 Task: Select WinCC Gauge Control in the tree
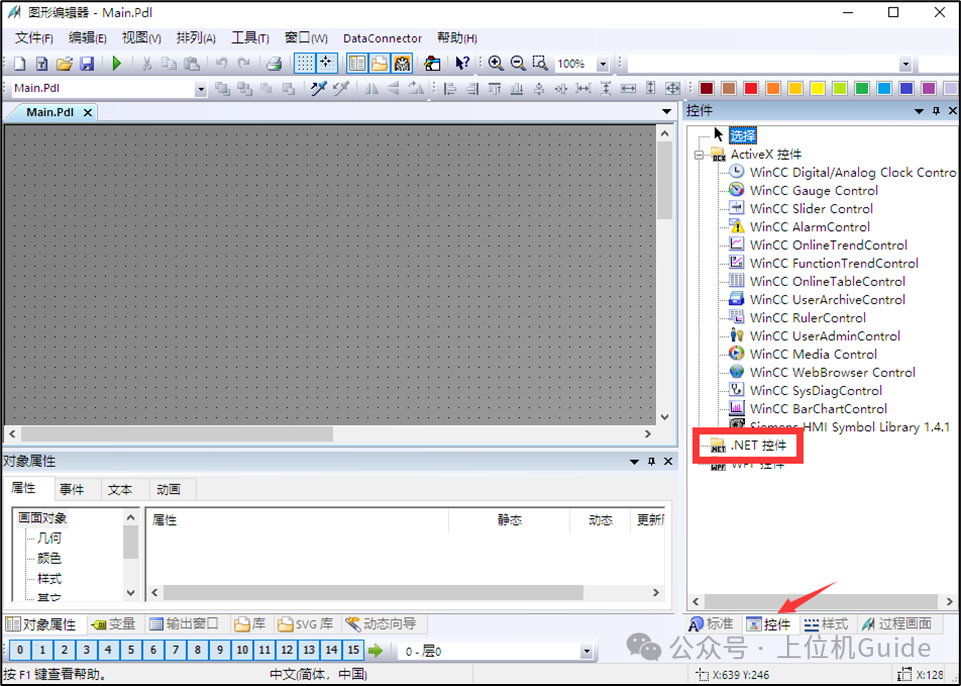click(x=813, y=191)
